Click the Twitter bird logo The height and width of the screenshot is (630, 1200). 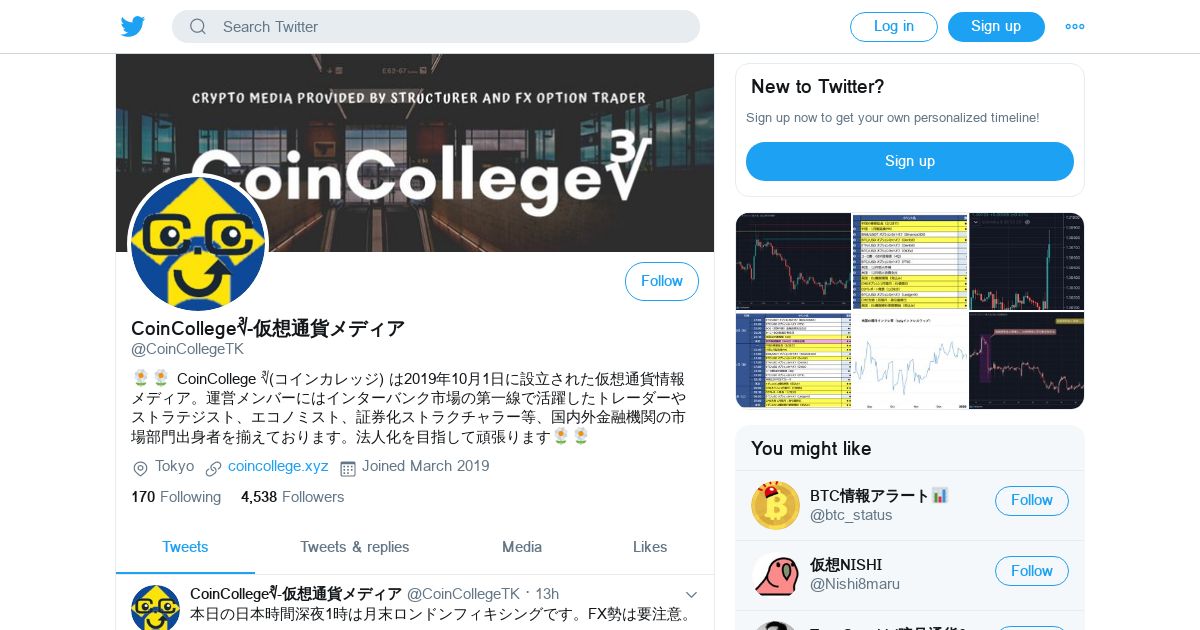[x=133, y=26]
